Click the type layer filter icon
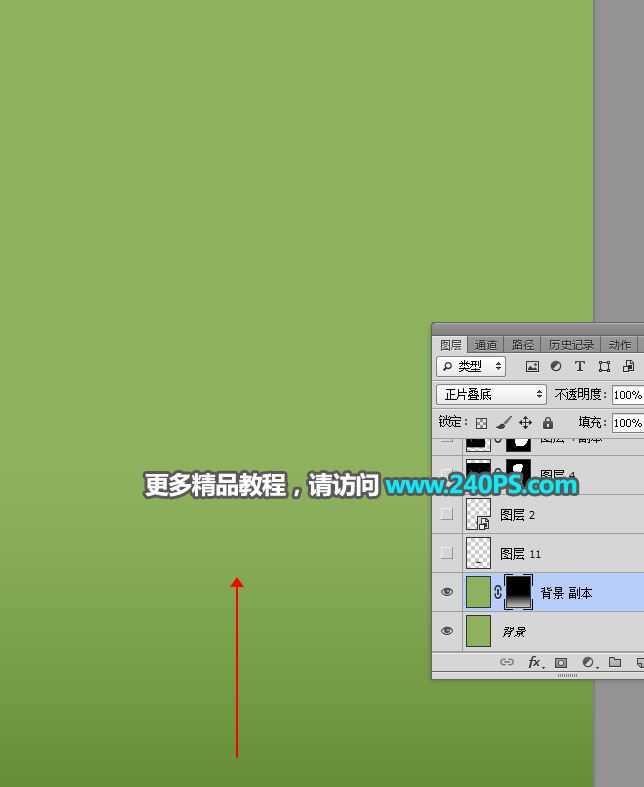 (579, 367)
